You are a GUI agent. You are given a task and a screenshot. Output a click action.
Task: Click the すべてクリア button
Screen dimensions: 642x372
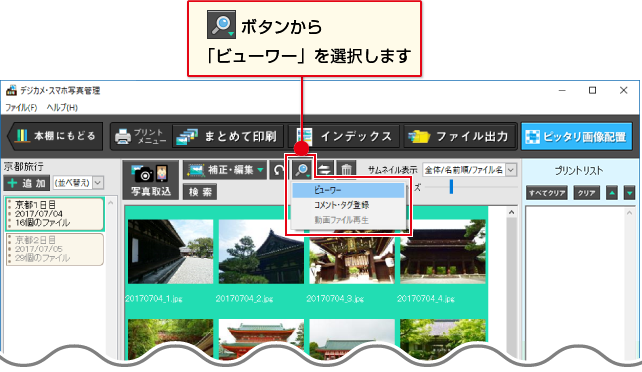(547, 193)
